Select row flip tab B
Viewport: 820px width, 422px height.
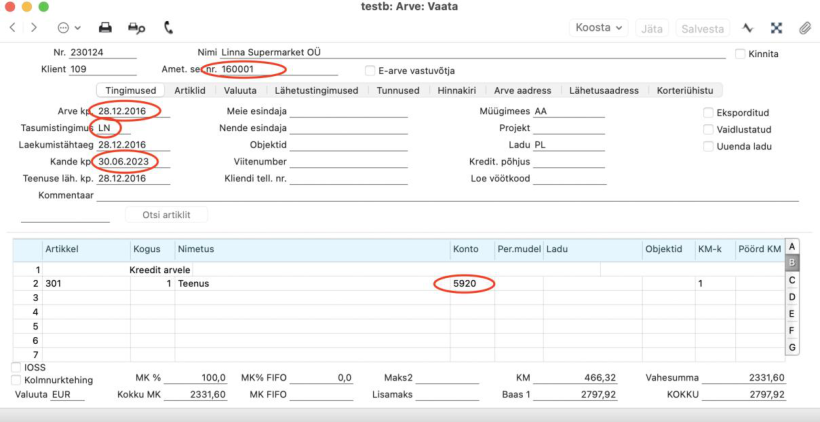point(792,263)
